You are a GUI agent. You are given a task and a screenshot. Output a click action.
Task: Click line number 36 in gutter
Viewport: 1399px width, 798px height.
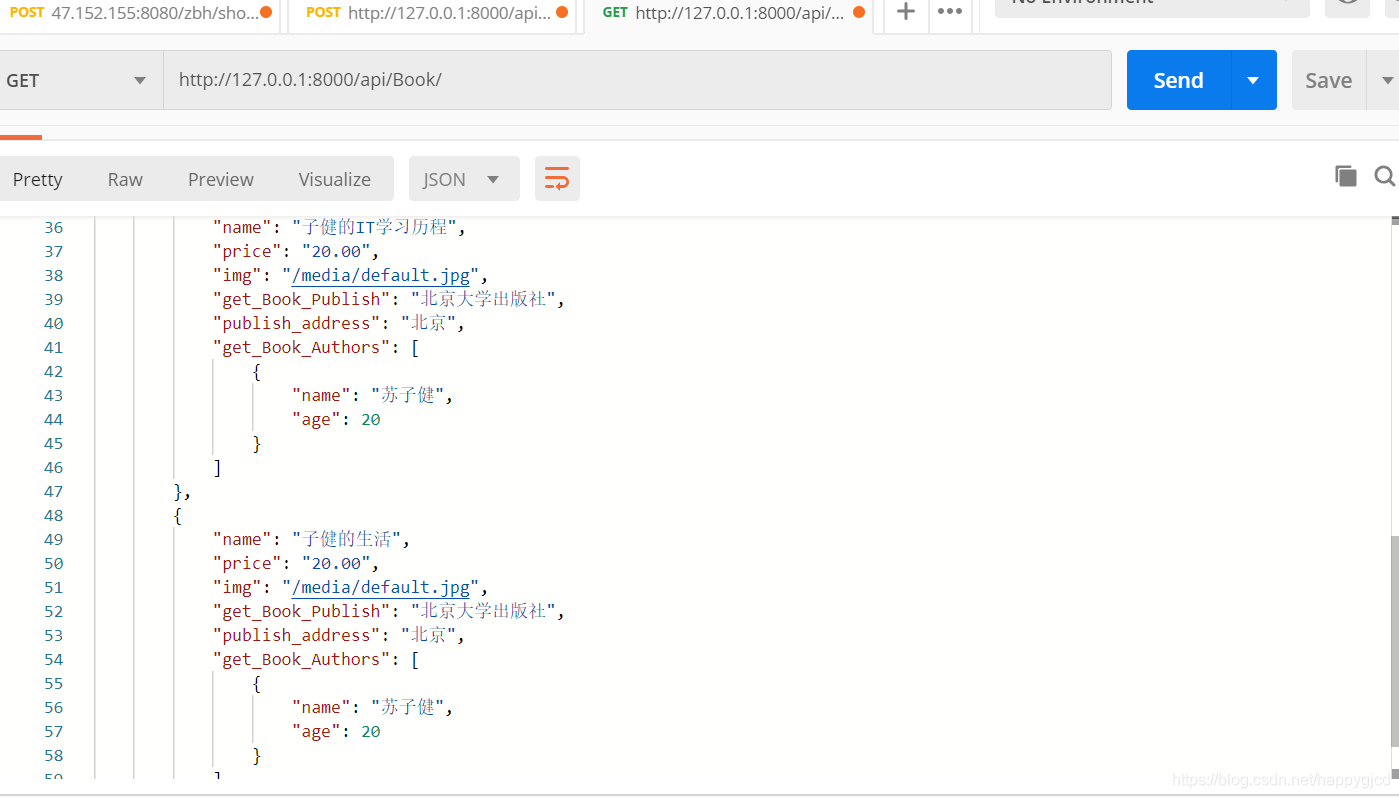[53, 227]
